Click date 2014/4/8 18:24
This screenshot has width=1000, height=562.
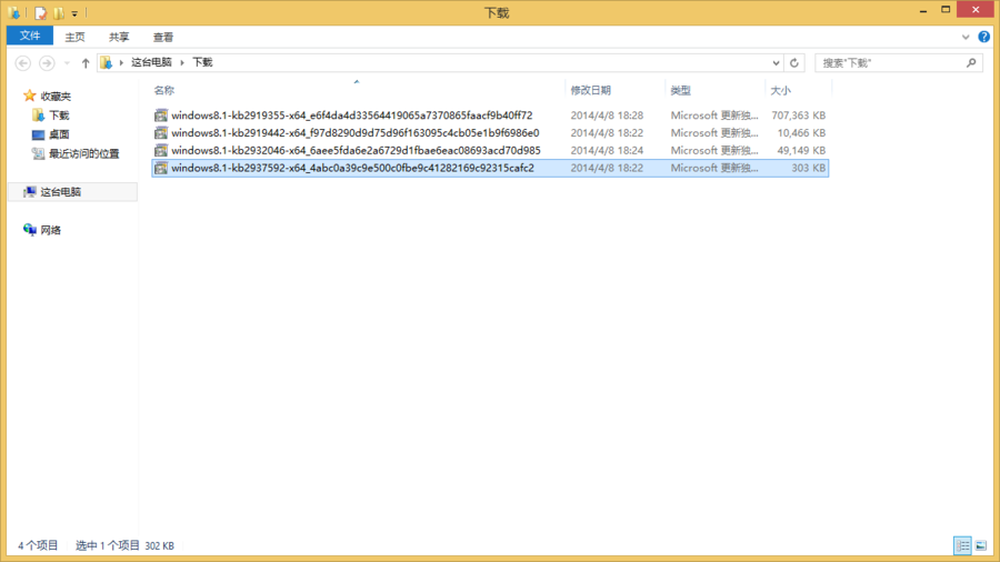pyautogui.click(x=607, y=151)
